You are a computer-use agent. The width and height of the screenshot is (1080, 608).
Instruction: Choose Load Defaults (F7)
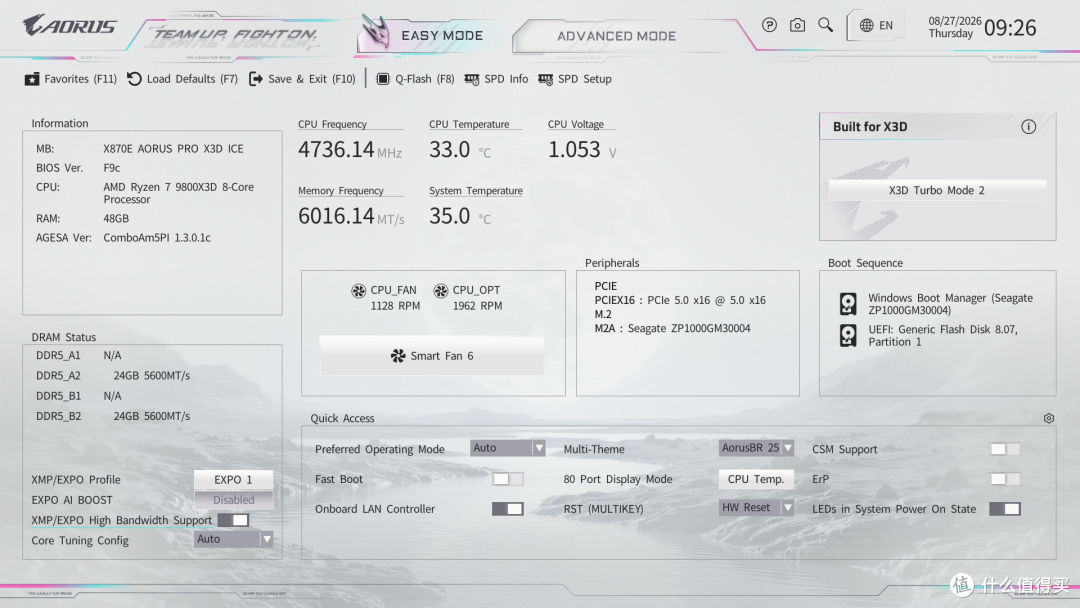[x=183, y=79]
